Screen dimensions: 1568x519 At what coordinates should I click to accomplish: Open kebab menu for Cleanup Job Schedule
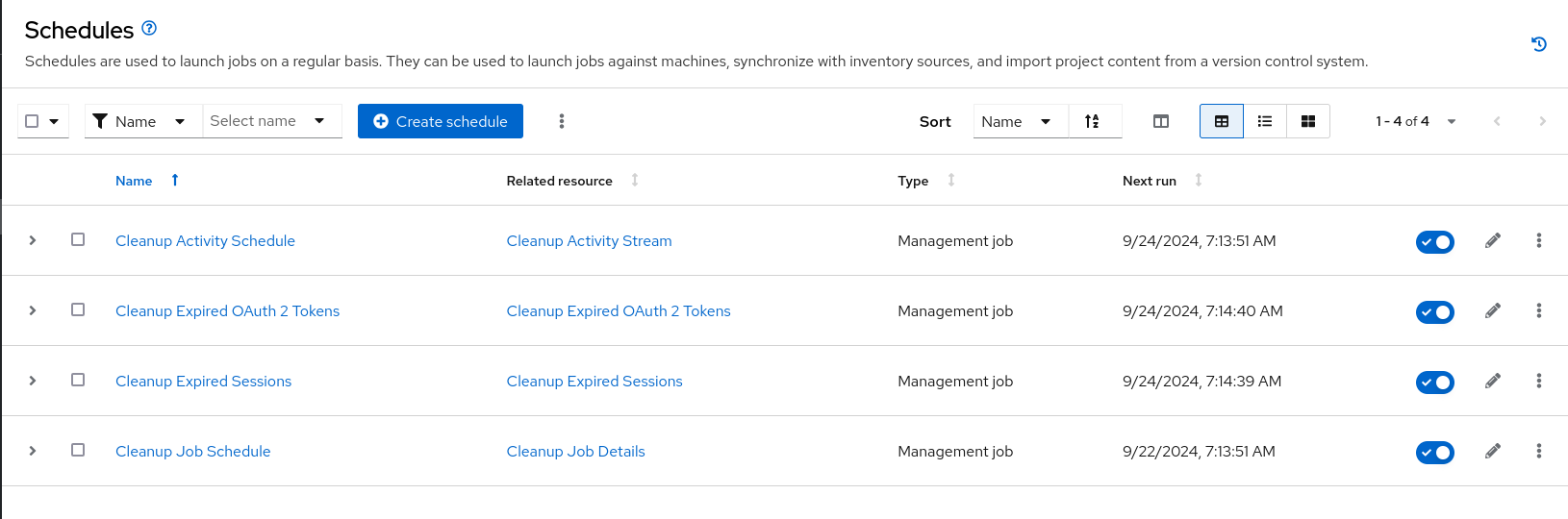point(1538,451)
